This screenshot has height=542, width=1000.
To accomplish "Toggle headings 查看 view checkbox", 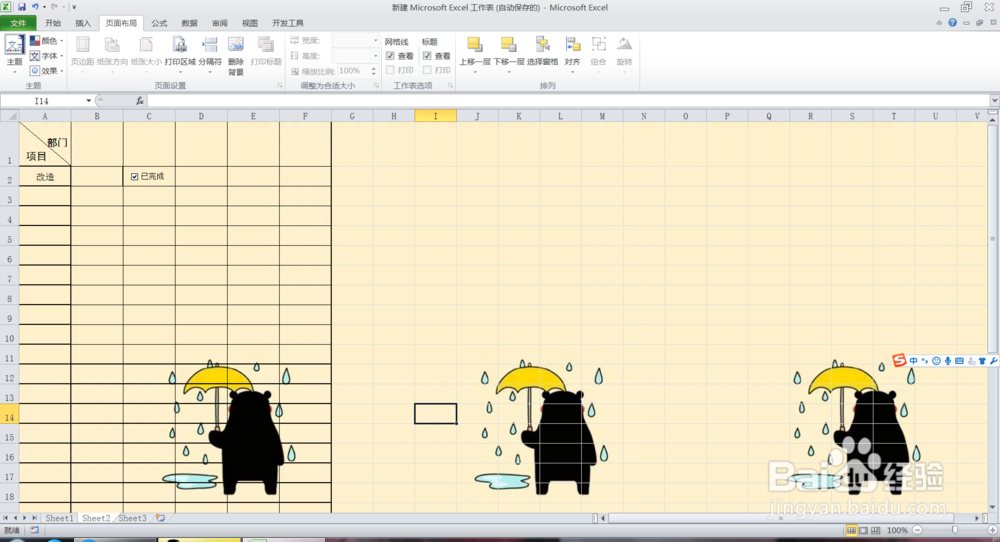I will 427,56.
